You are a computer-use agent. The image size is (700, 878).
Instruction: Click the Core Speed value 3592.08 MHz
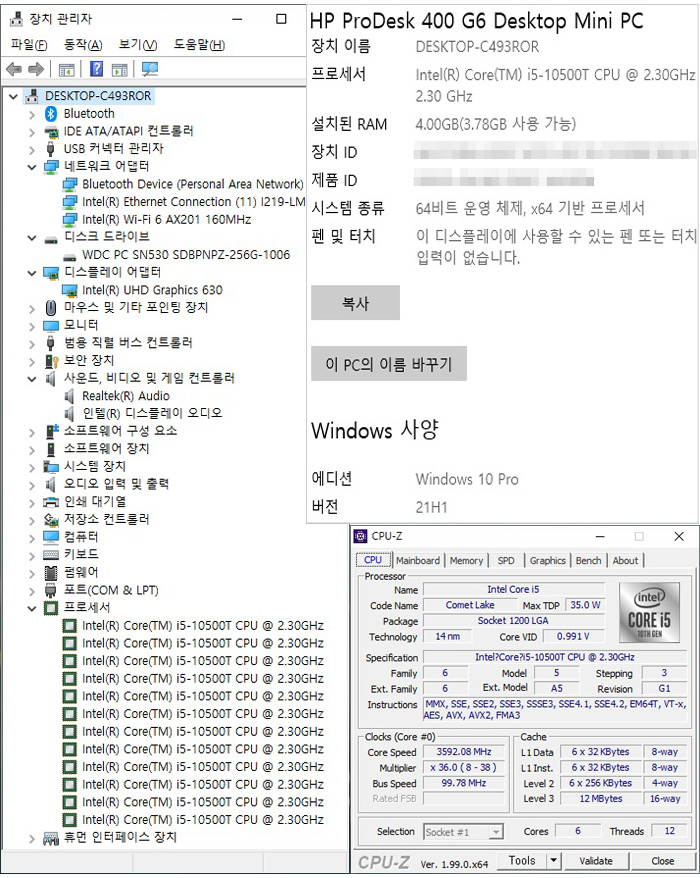point(464,752)
